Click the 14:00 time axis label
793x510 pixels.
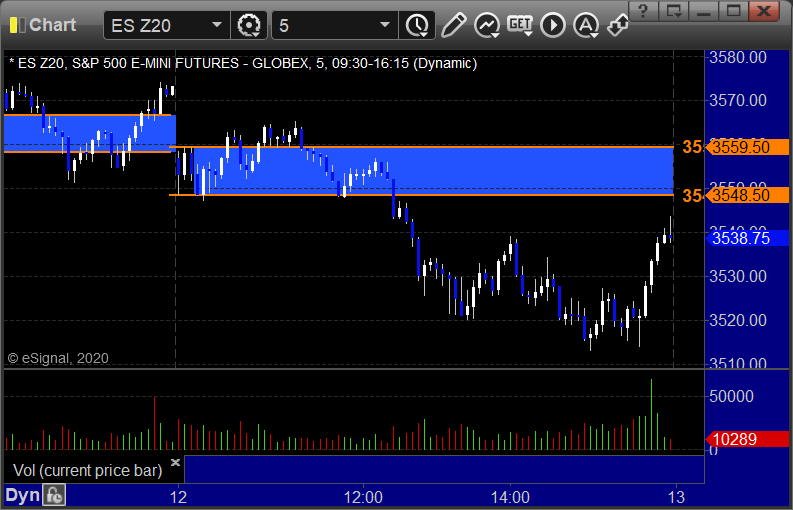(510, 497)
